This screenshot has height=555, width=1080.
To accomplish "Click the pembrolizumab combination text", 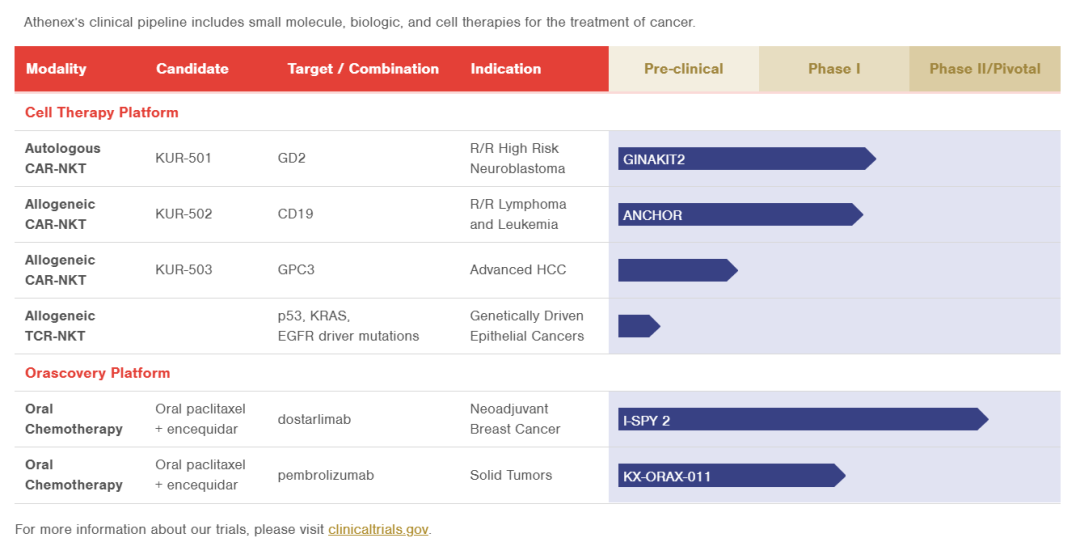I will point(326,476).
